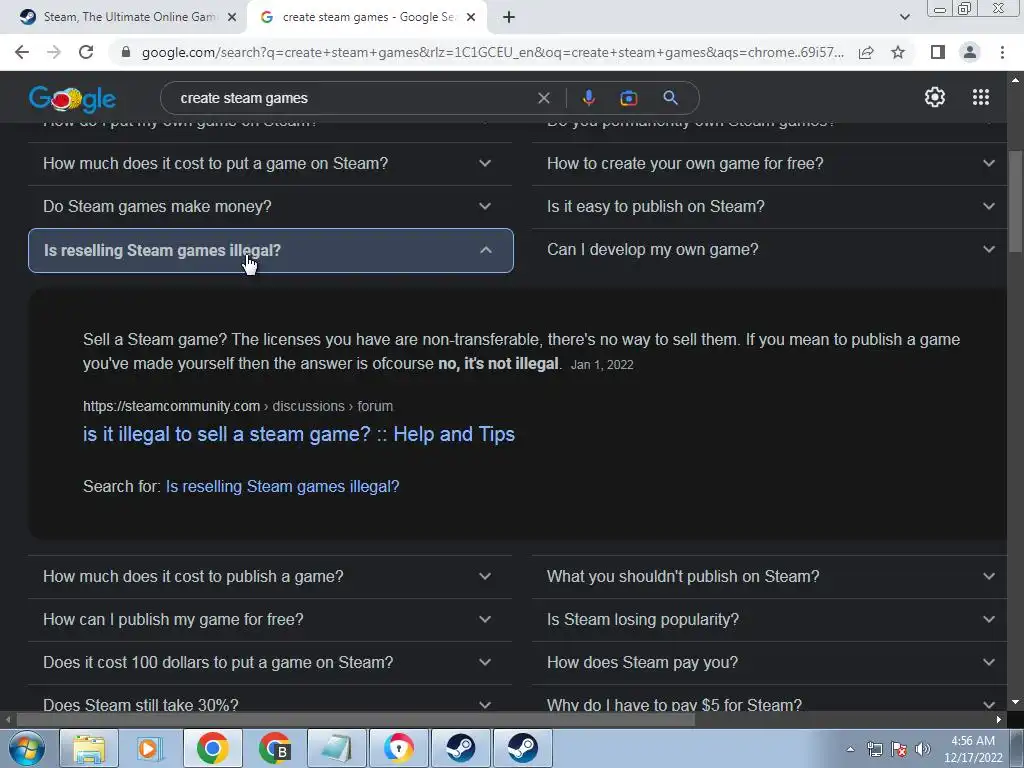
Task: Expand "How much does it cost to put a game on Steam?"
Action: click(270, 163)
